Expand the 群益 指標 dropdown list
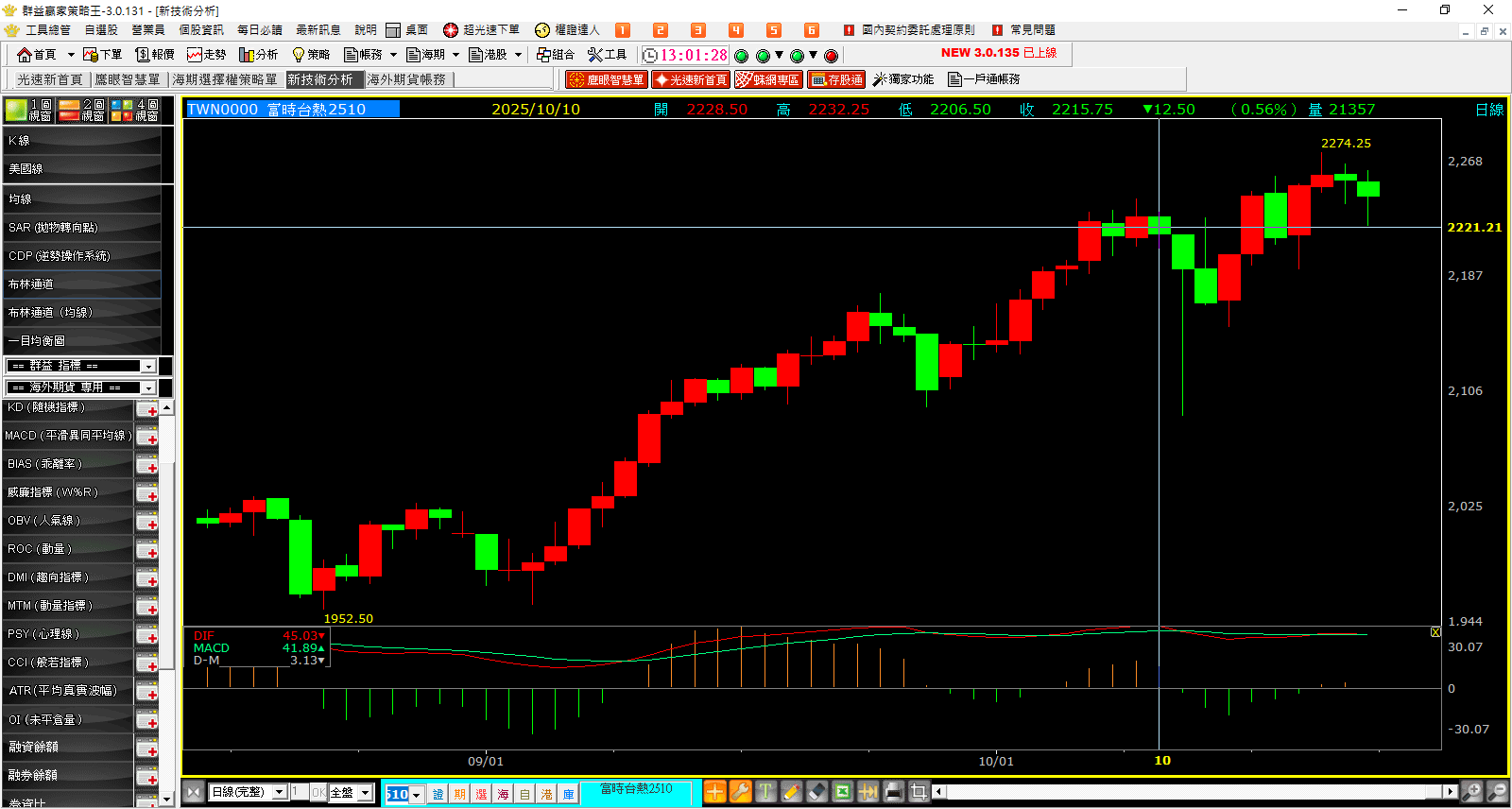The image size is (1512, 809). point(148,366)
